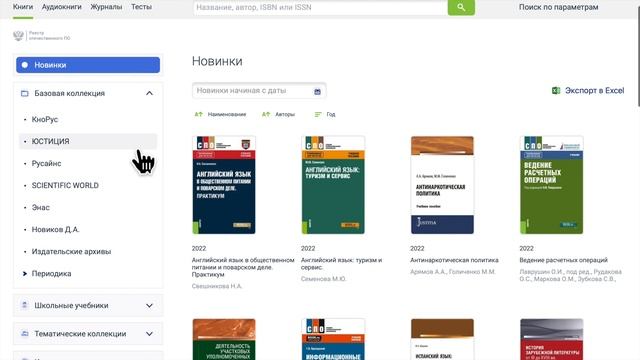Screen dimensions: 640x360
Task: Select the Новинки sidebar item
Action: click(x=88, y=65)
